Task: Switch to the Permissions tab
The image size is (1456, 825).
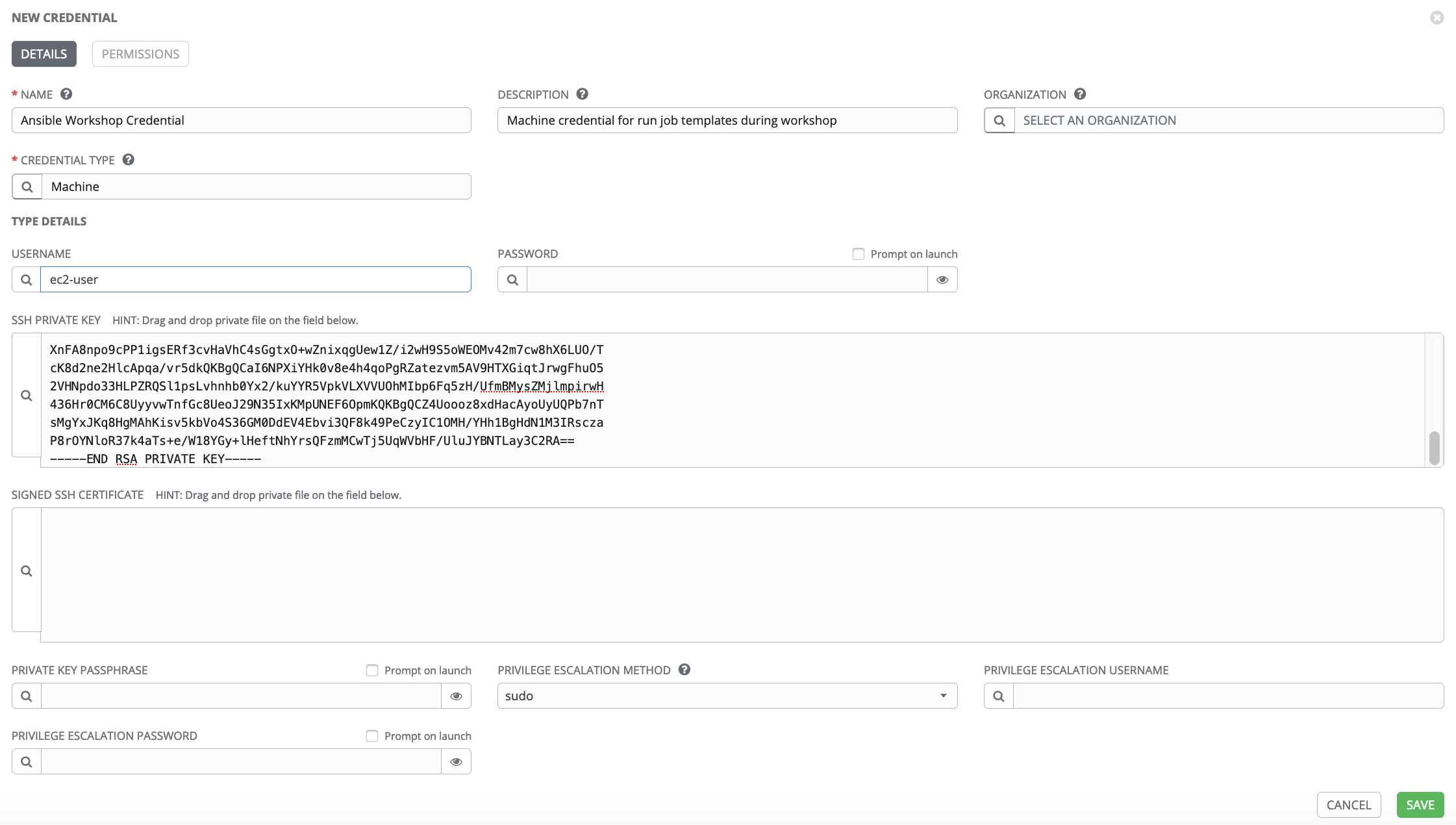Action: pyautogui.click(x=140, y=54)
